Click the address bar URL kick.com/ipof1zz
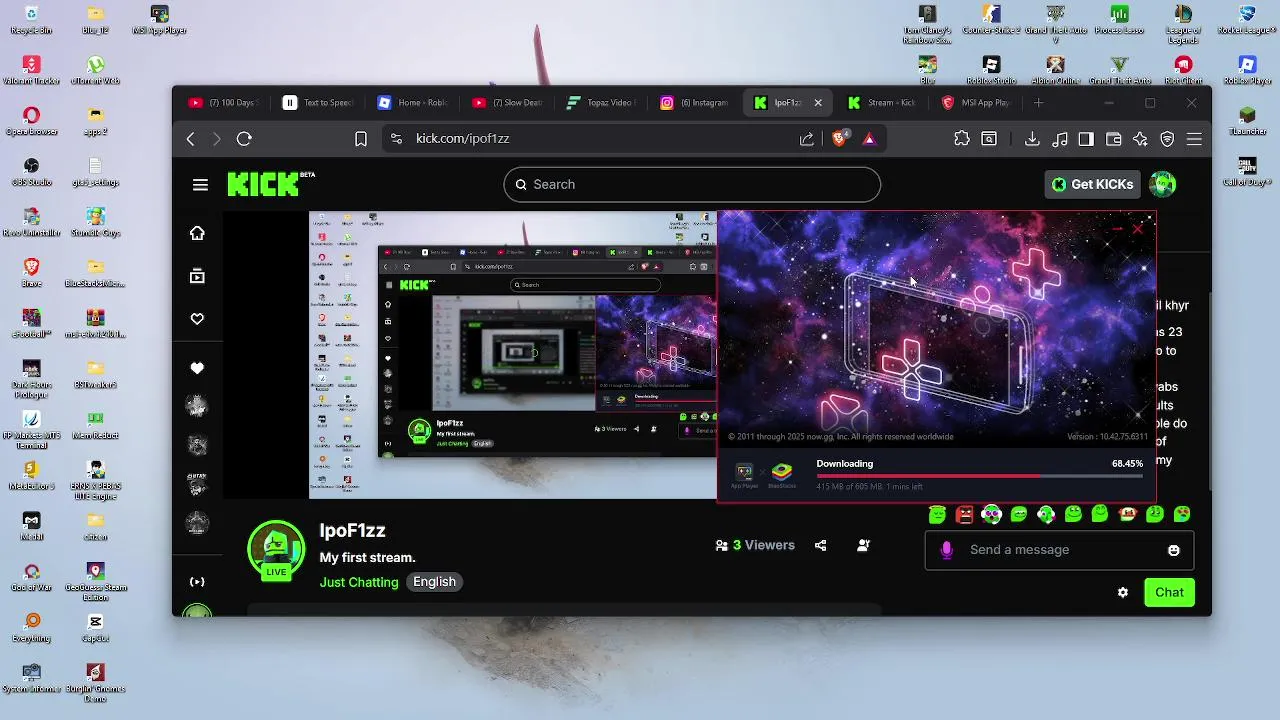This screenshot has height=720, width=1280. 463,139
